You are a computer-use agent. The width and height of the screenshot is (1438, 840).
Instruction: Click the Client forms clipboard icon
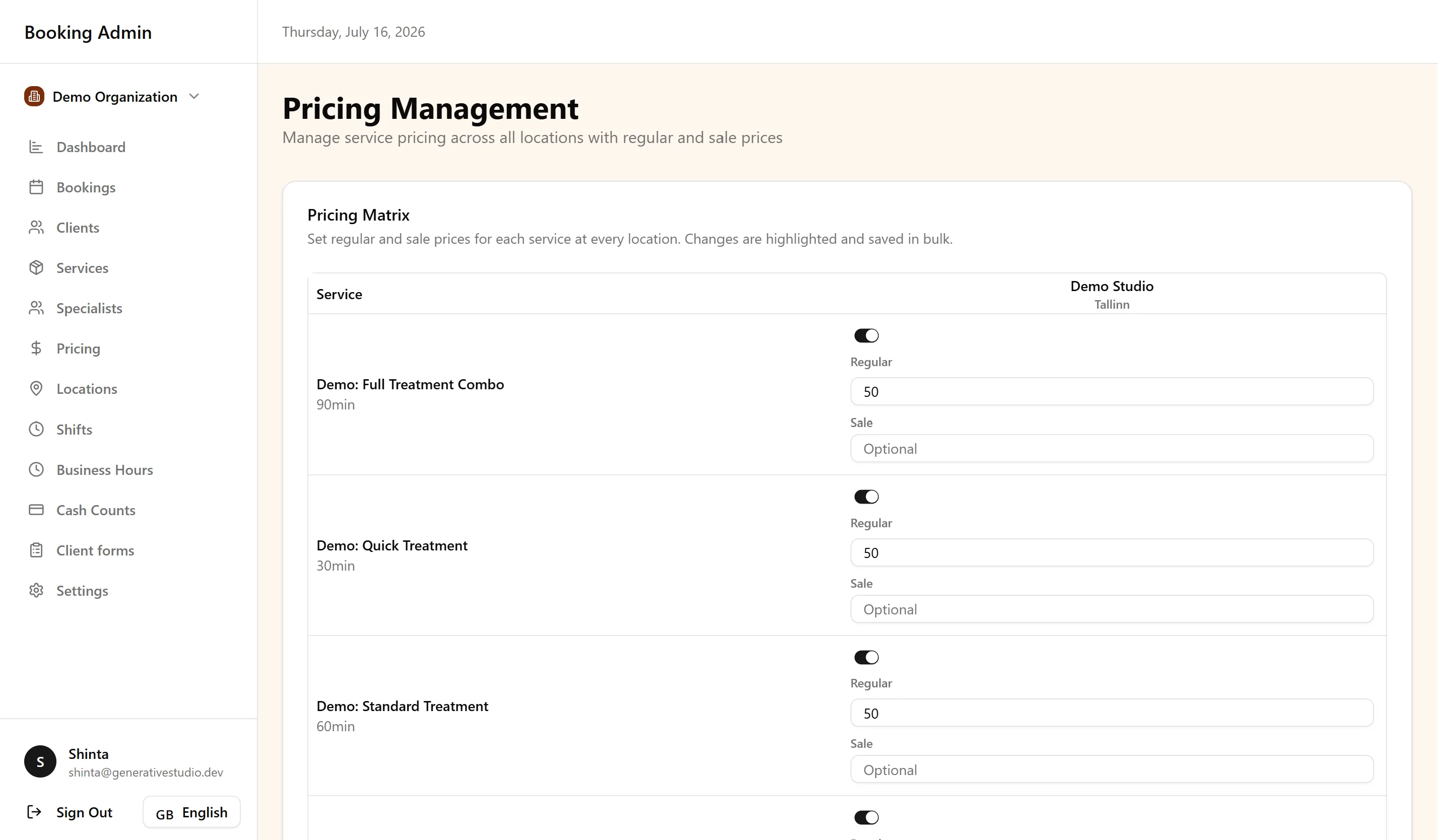tap(36, 550)
